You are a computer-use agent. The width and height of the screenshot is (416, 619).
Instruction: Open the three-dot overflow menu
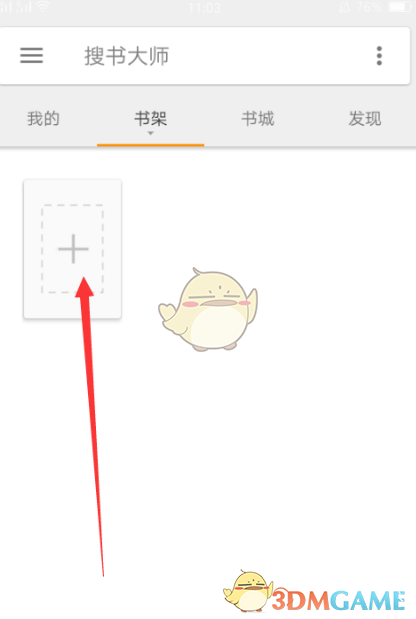click(x=379, y=56)
